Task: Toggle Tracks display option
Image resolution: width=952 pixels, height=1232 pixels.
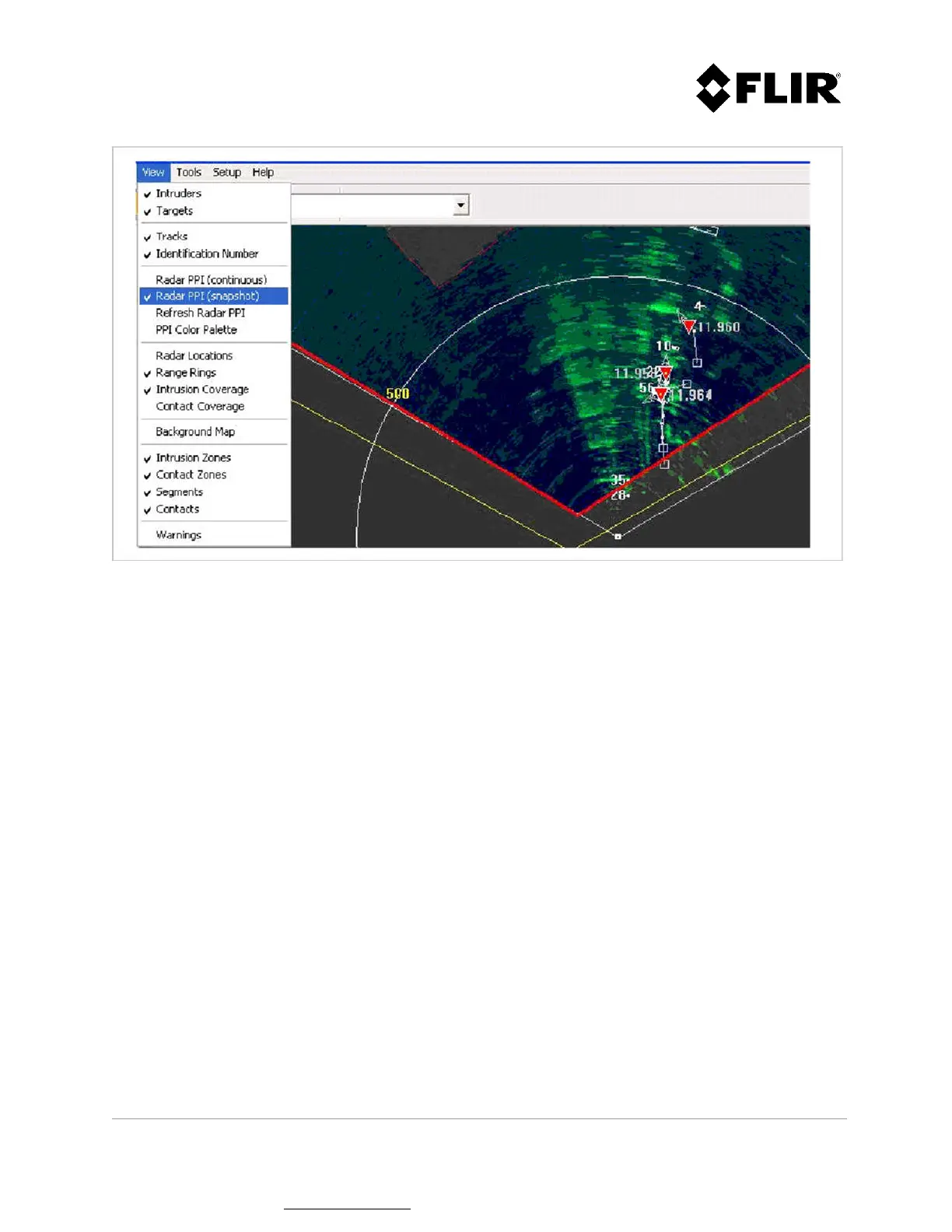Action: pyautogui.click(x=214, y=236)
